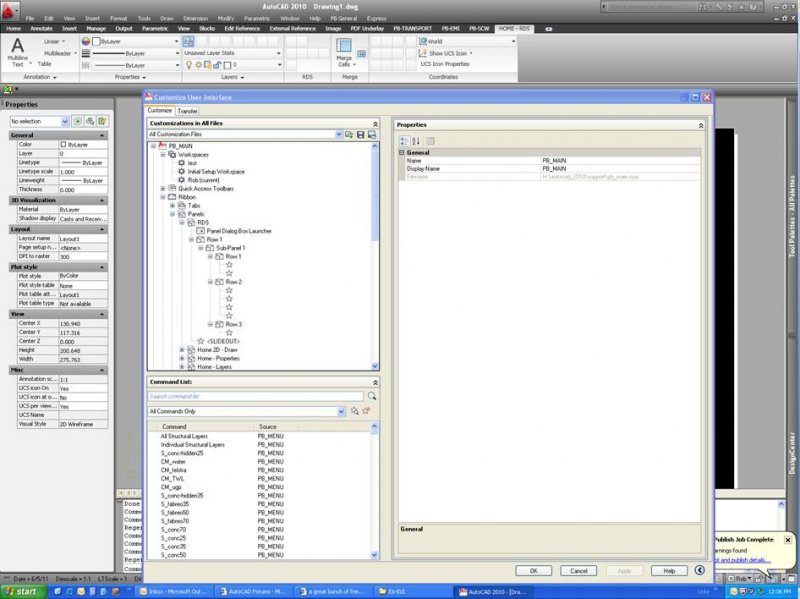Dismiss the Publish Job Complete balloon
Screen dimensions: 800x599
tap(787, 540)
